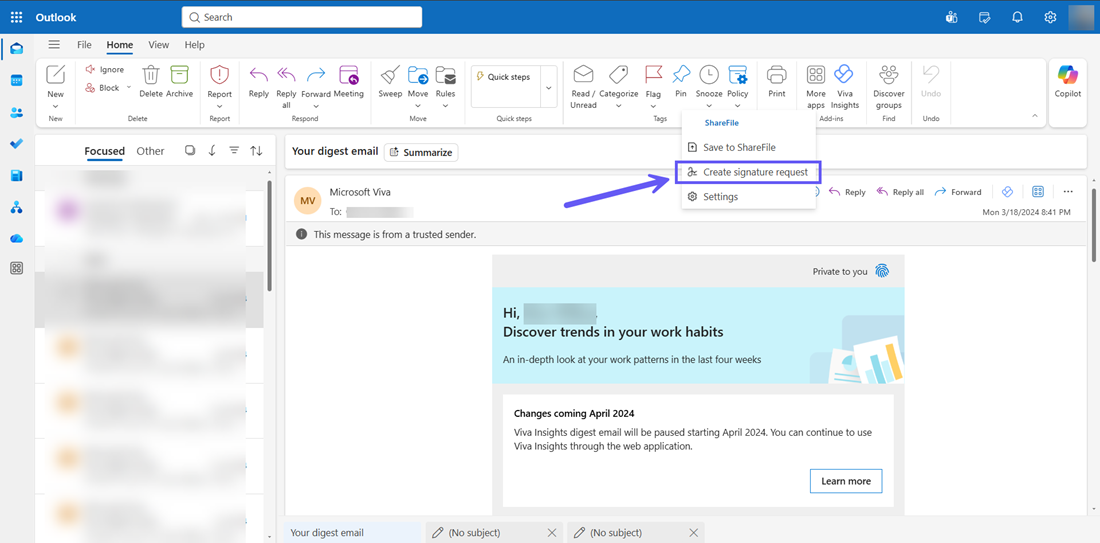Open Settings gear in the header
The width and height of the screenshot is (1100, 543).
(x=1050, y=17)
